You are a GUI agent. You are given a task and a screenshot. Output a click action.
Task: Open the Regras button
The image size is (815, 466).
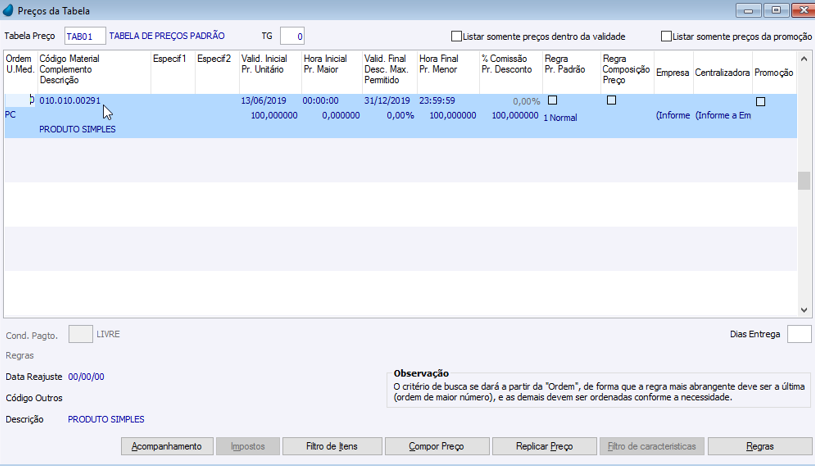click(x=759, y=446)
